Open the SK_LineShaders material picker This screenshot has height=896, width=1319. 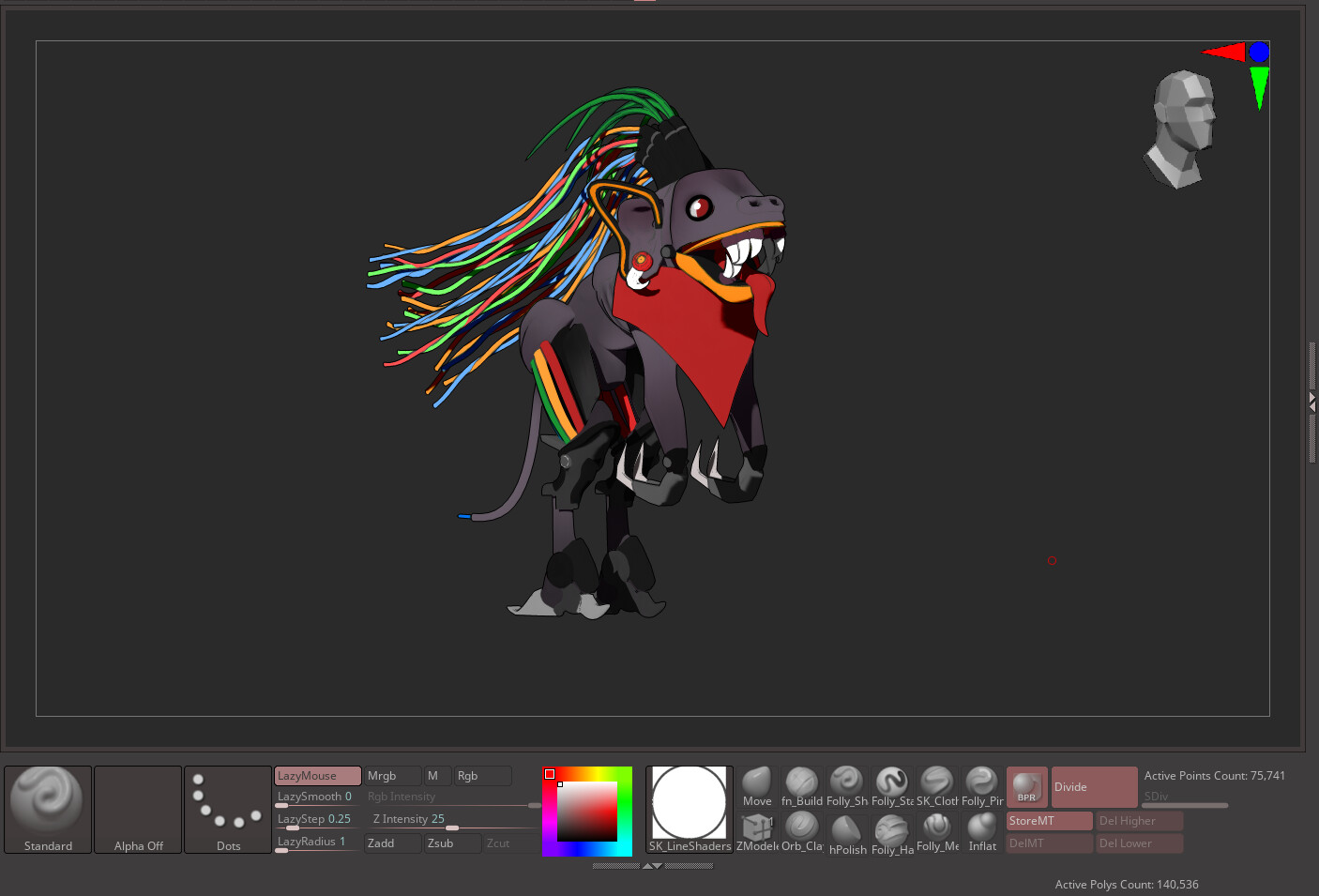click(x=690, y=809)
